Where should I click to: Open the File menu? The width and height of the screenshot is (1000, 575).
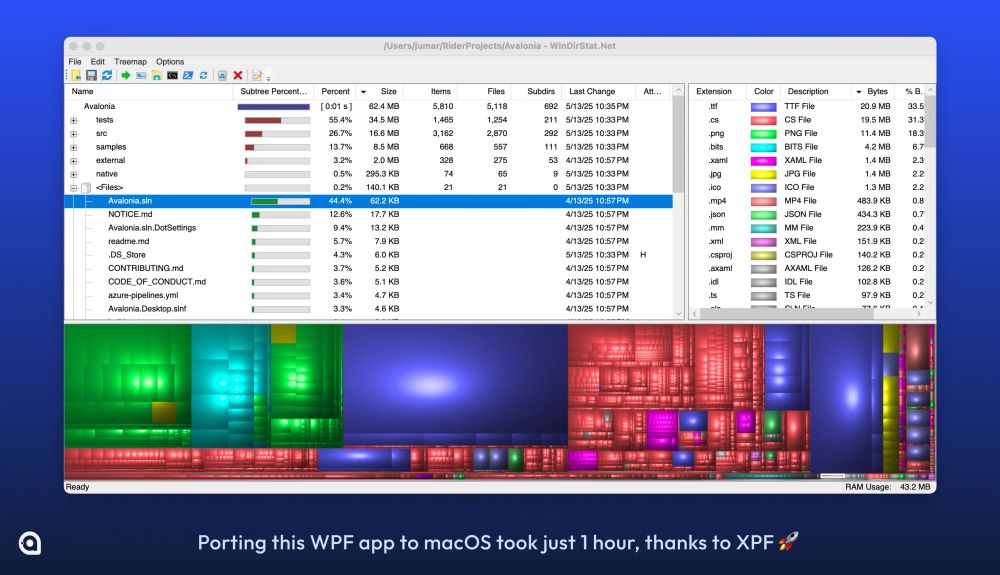pyautogui.click(x=75, y=62)
